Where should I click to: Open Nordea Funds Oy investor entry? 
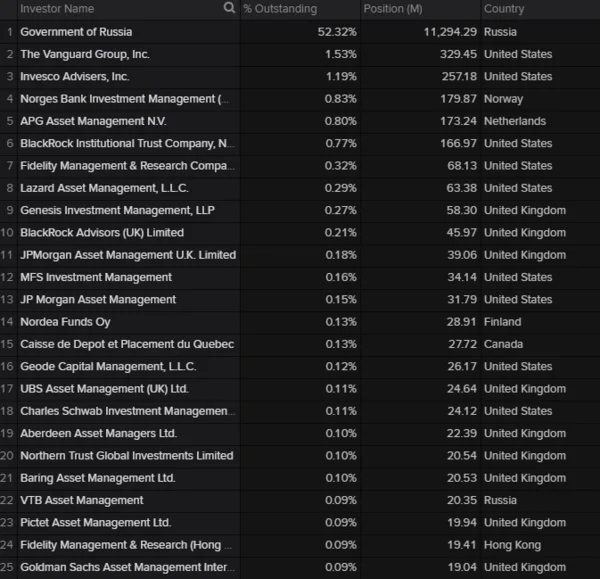tap(65, 322)
